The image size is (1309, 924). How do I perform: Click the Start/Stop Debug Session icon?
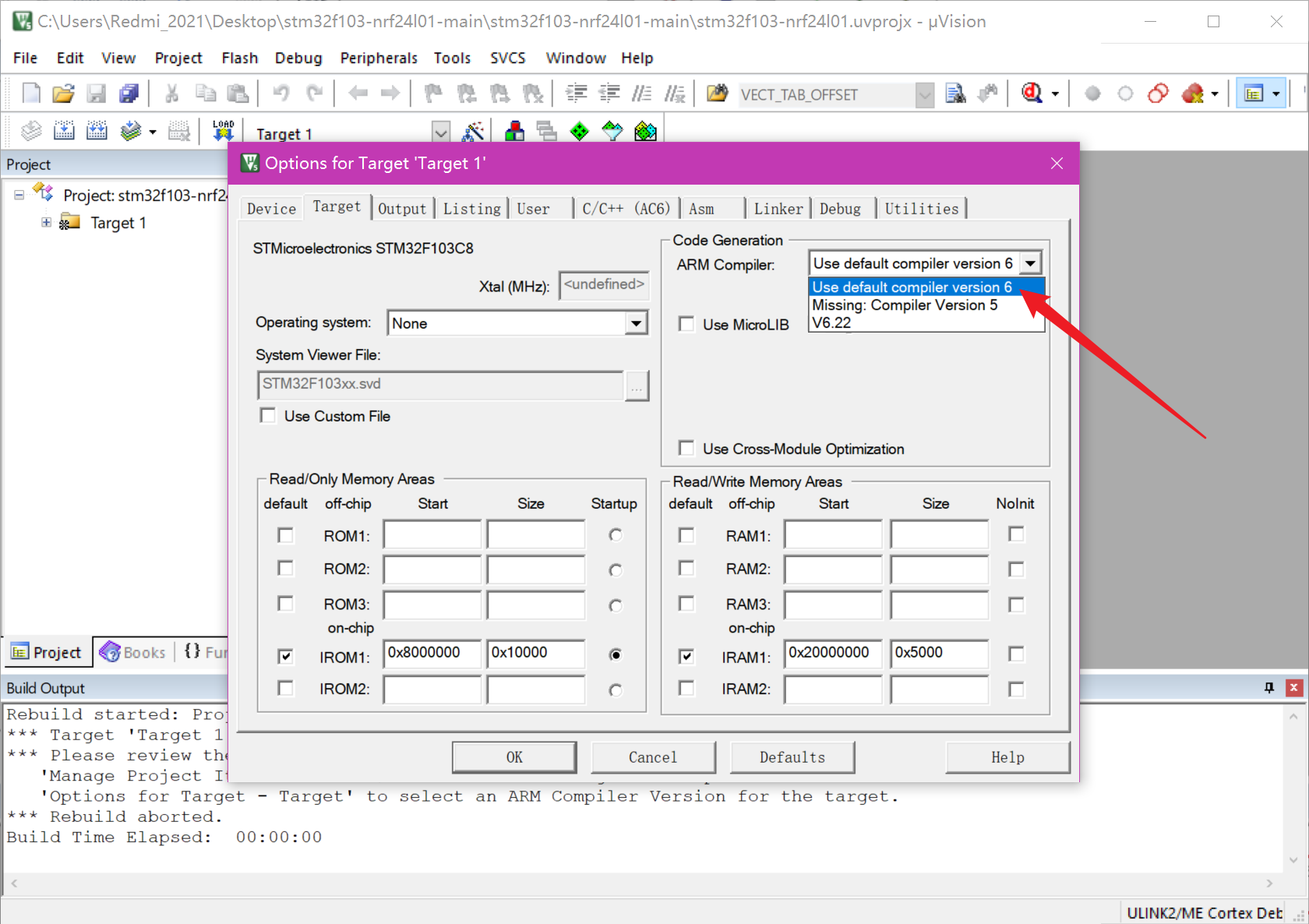[x=1032, y=93]
